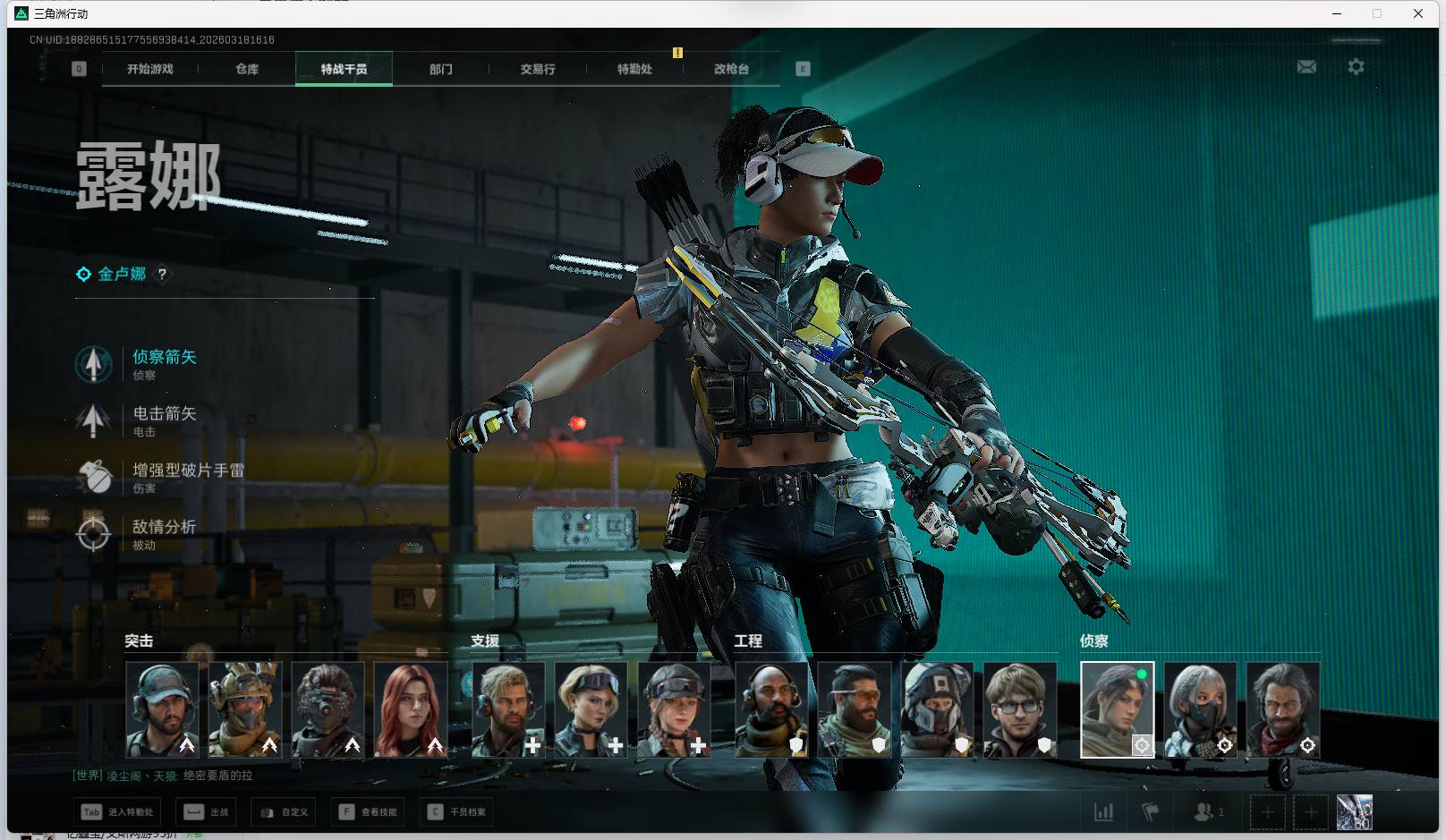Select the 敌情分析 passive skill icon
1446x840 pixels.
[x=93, y=534]
